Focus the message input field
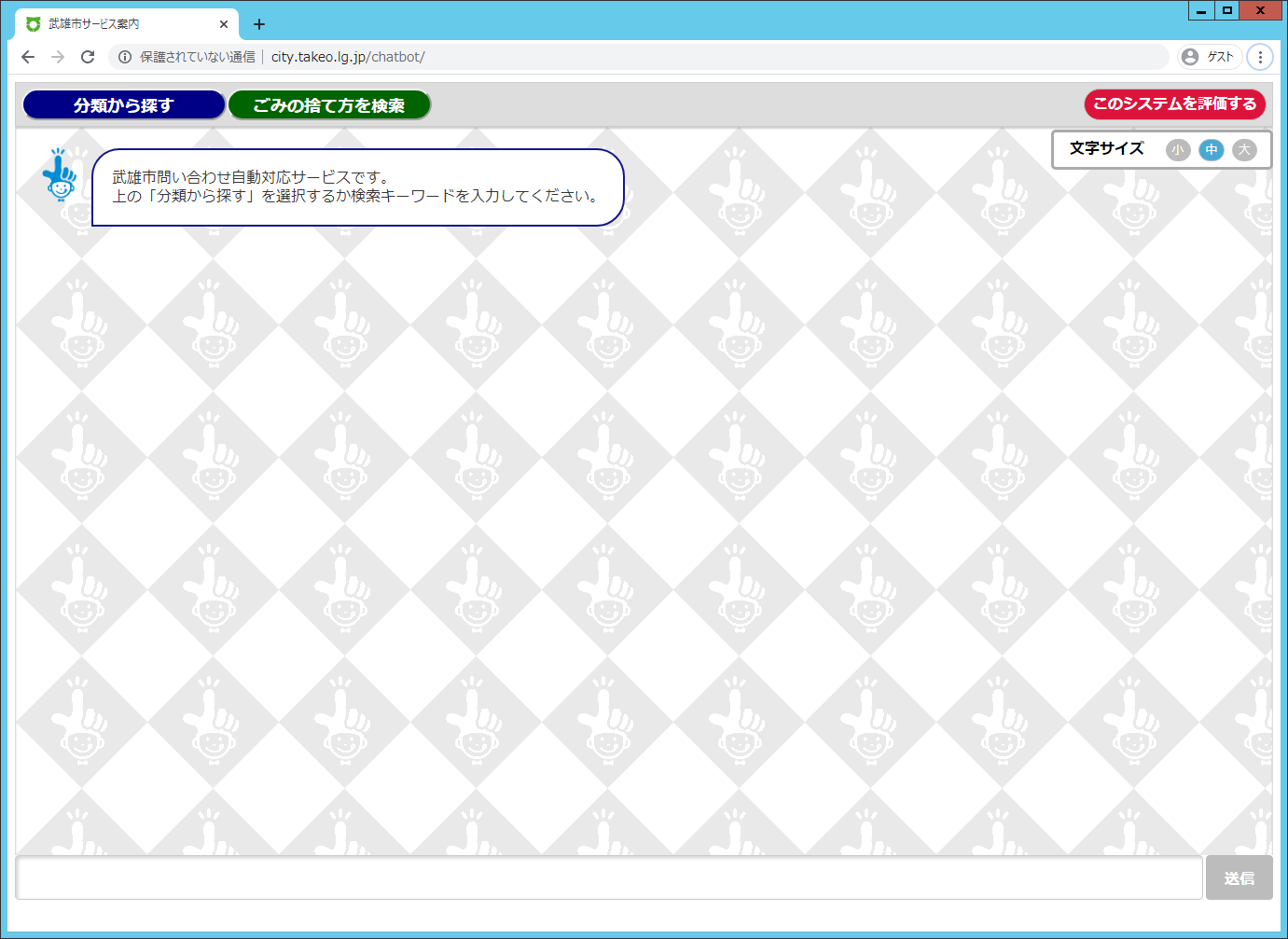 (x=609, y=878)
